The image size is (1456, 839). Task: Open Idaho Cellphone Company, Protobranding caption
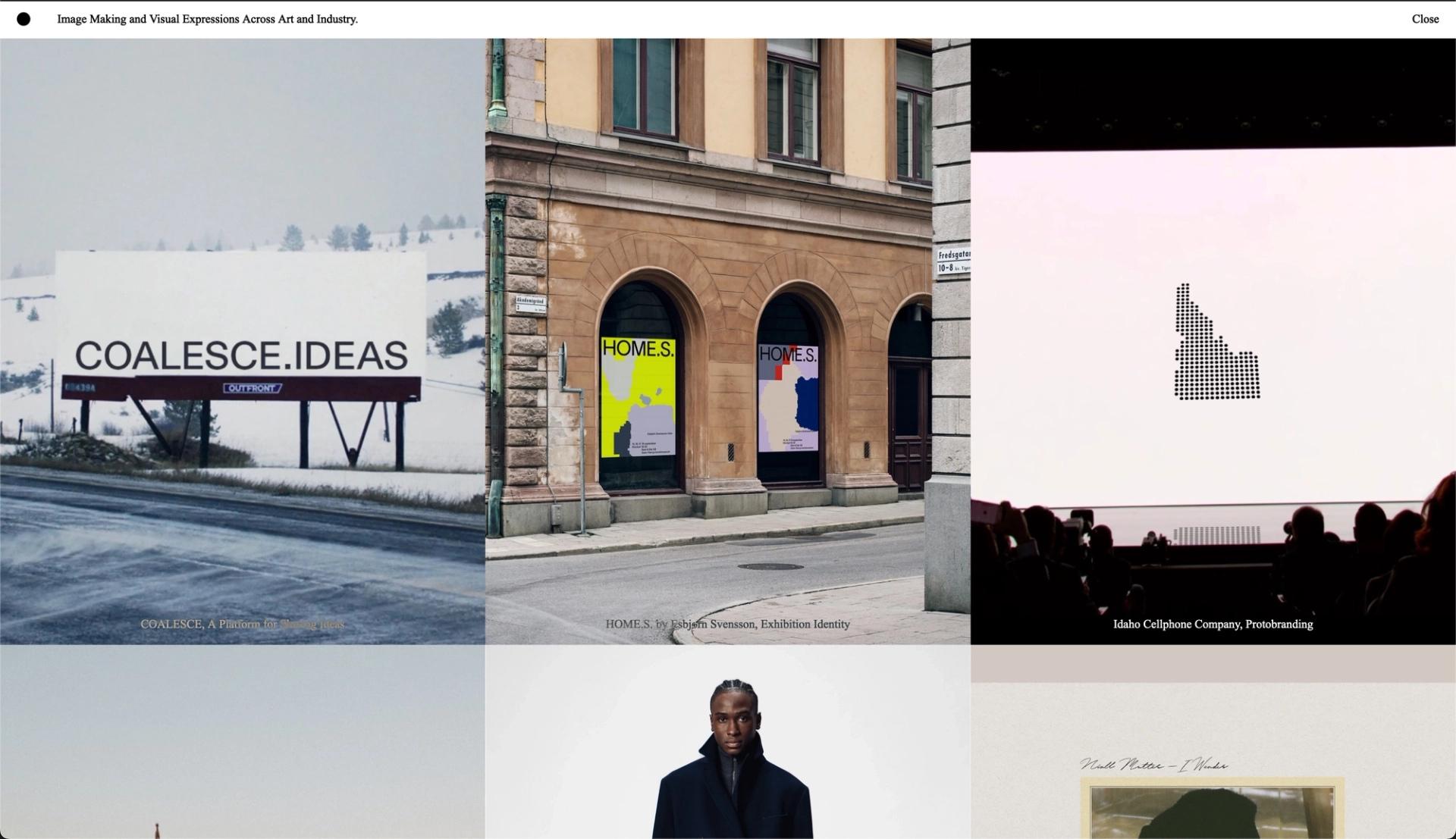pyautogui.click(x=1213, y=624)
